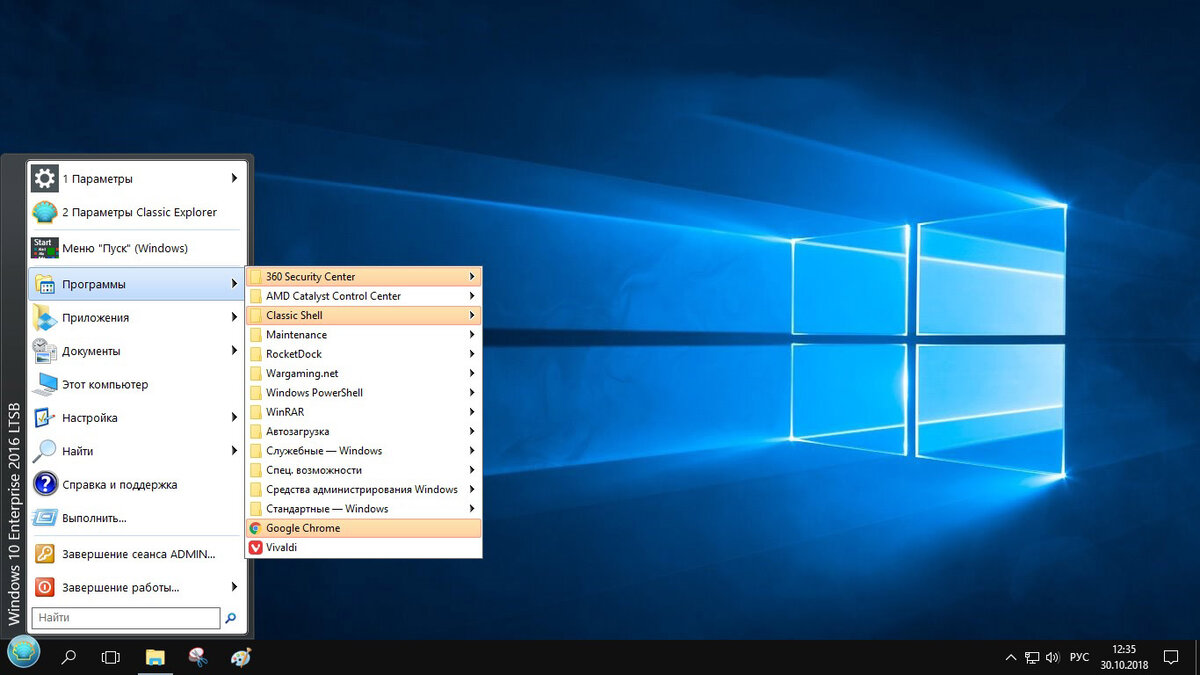The width and height of the screenshot is (1200, 675).
Task: Click the Приложения icon
Action: pos(45,318)
